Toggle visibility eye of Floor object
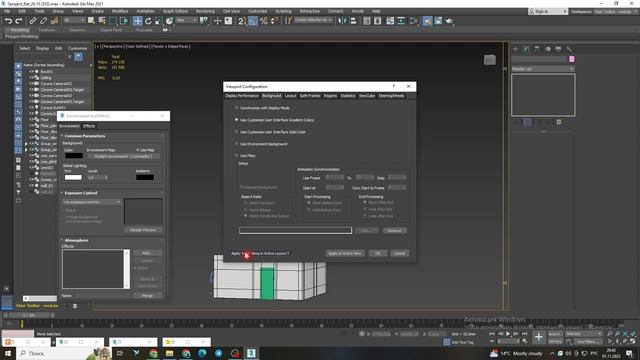Viewport: 640px width, 360px height. click(31, 120)
